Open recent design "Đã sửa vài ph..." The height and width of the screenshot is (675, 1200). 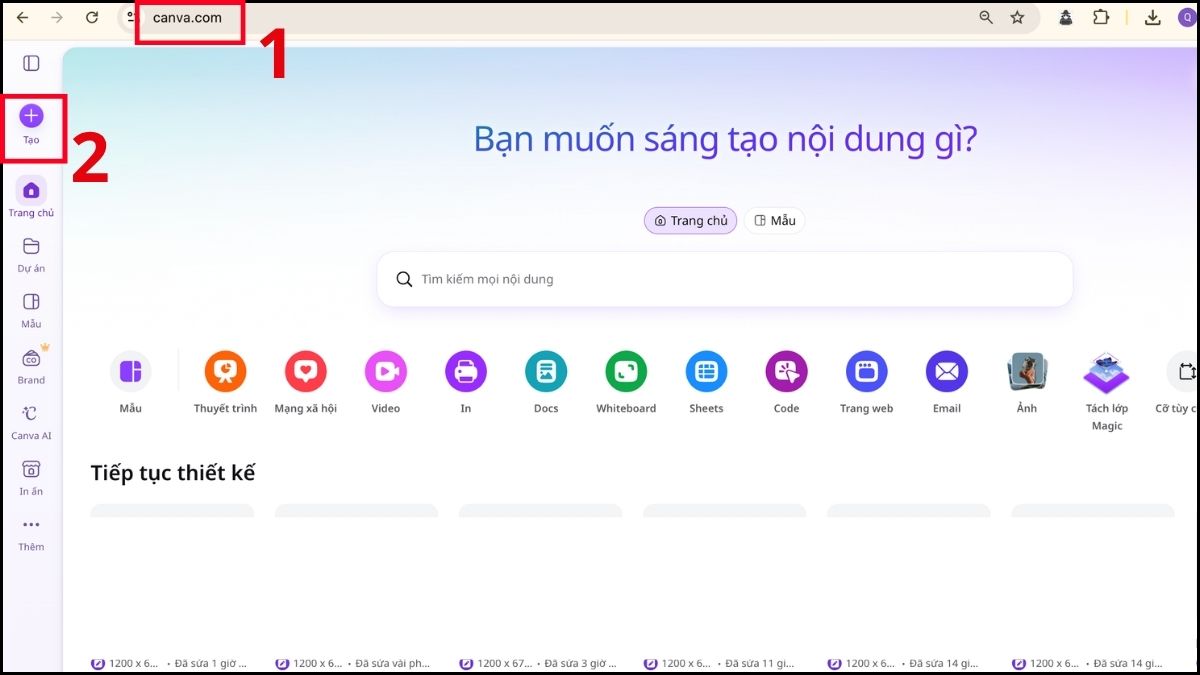(x=356, y=588)
